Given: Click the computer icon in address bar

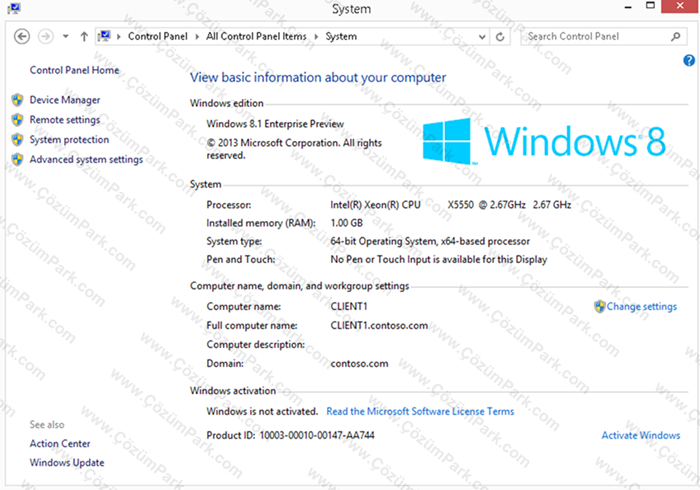Looking at the screenshot, I should coord(104,36).
